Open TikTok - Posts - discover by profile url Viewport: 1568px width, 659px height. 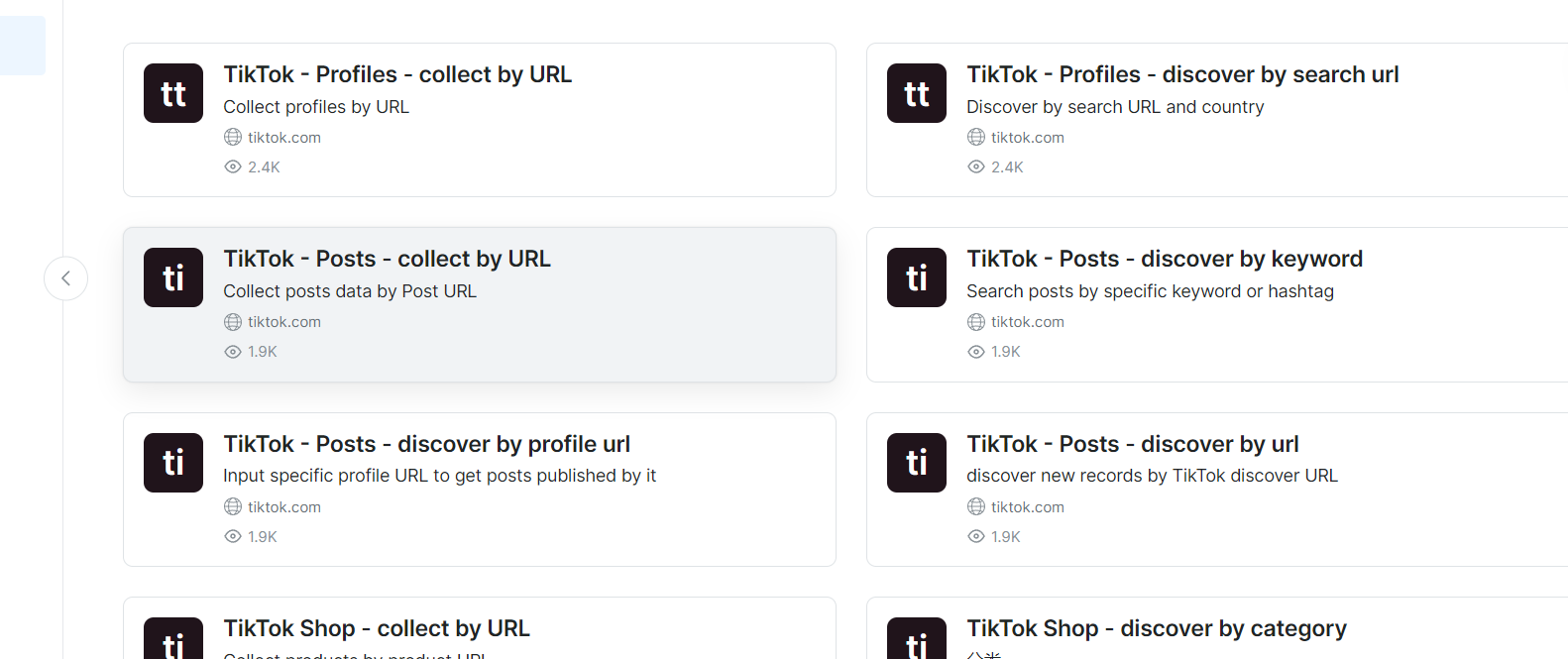(x=426, y=444)
